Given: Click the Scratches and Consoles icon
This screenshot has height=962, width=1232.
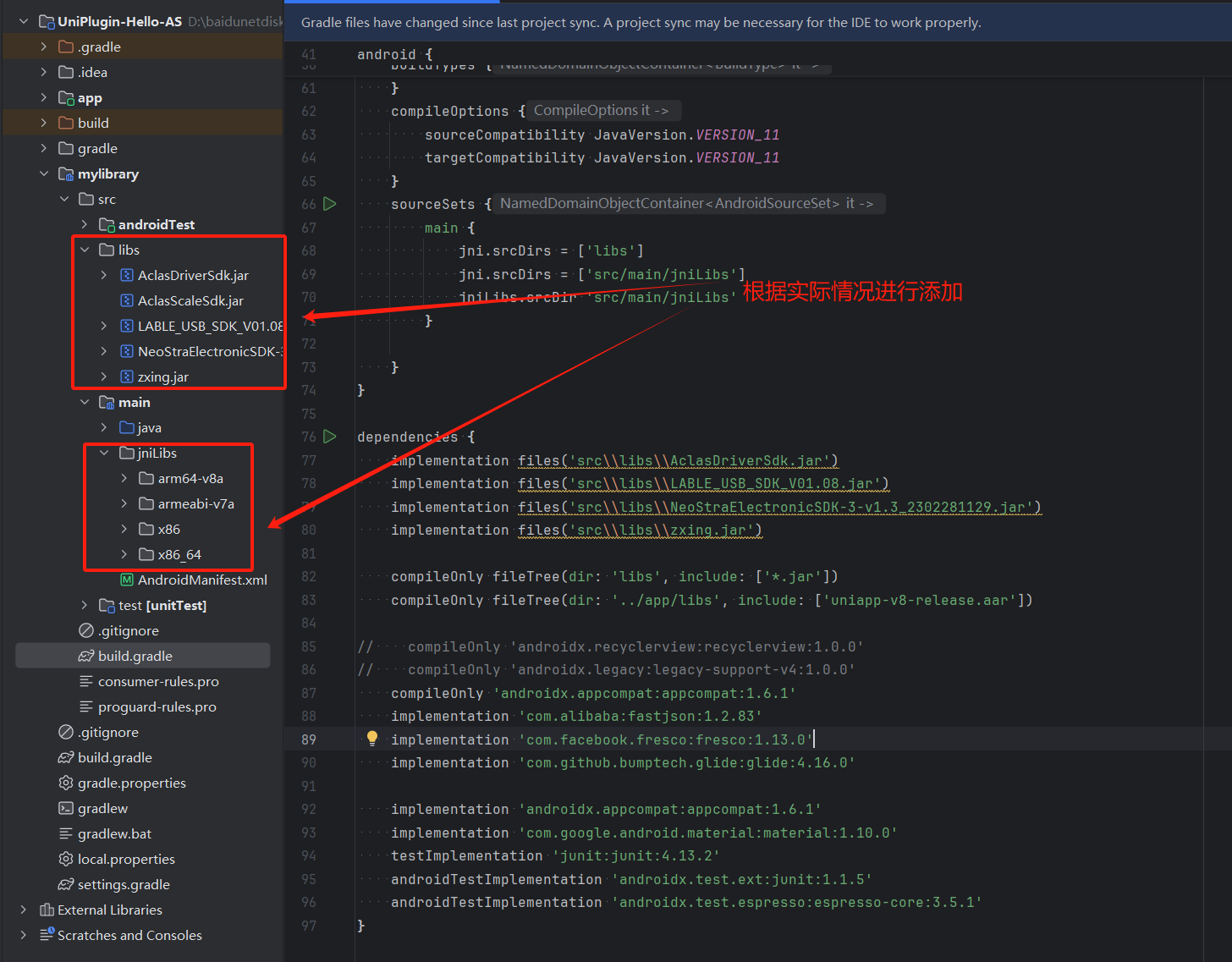Looking at the screenshot, I should pos(47,935).
